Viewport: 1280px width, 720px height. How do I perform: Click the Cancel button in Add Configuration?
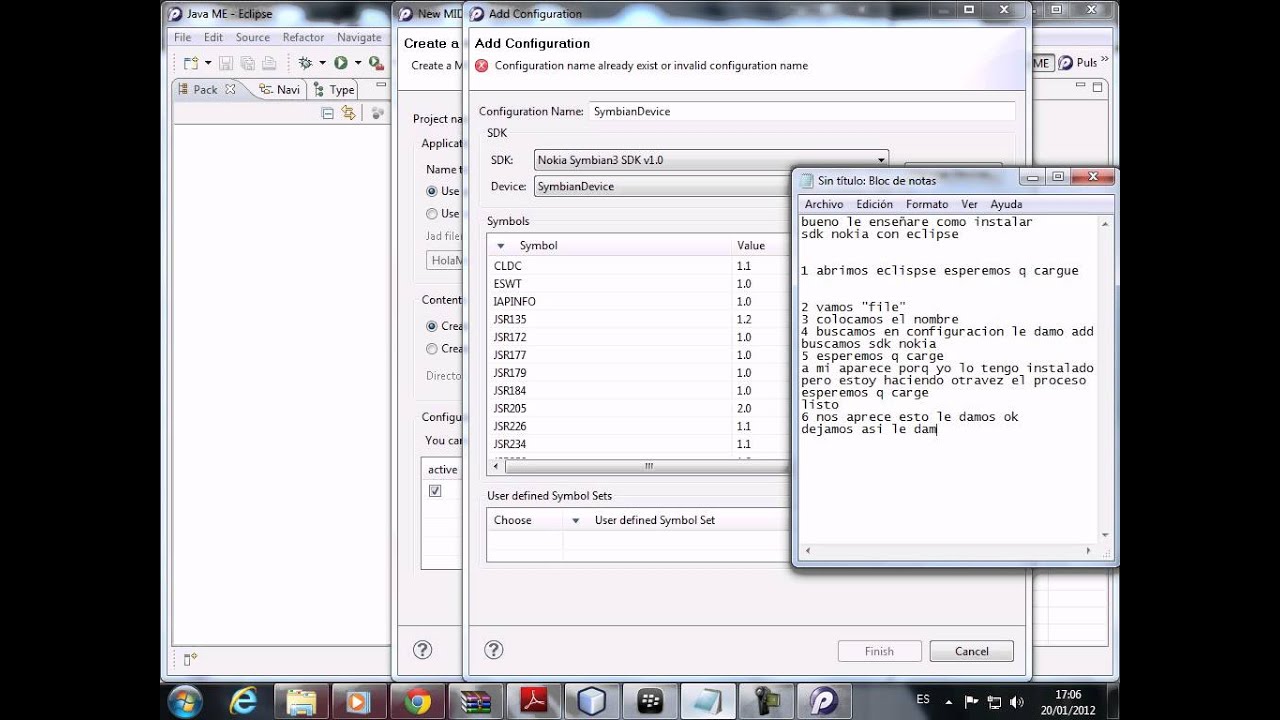(x=971, y=651)
